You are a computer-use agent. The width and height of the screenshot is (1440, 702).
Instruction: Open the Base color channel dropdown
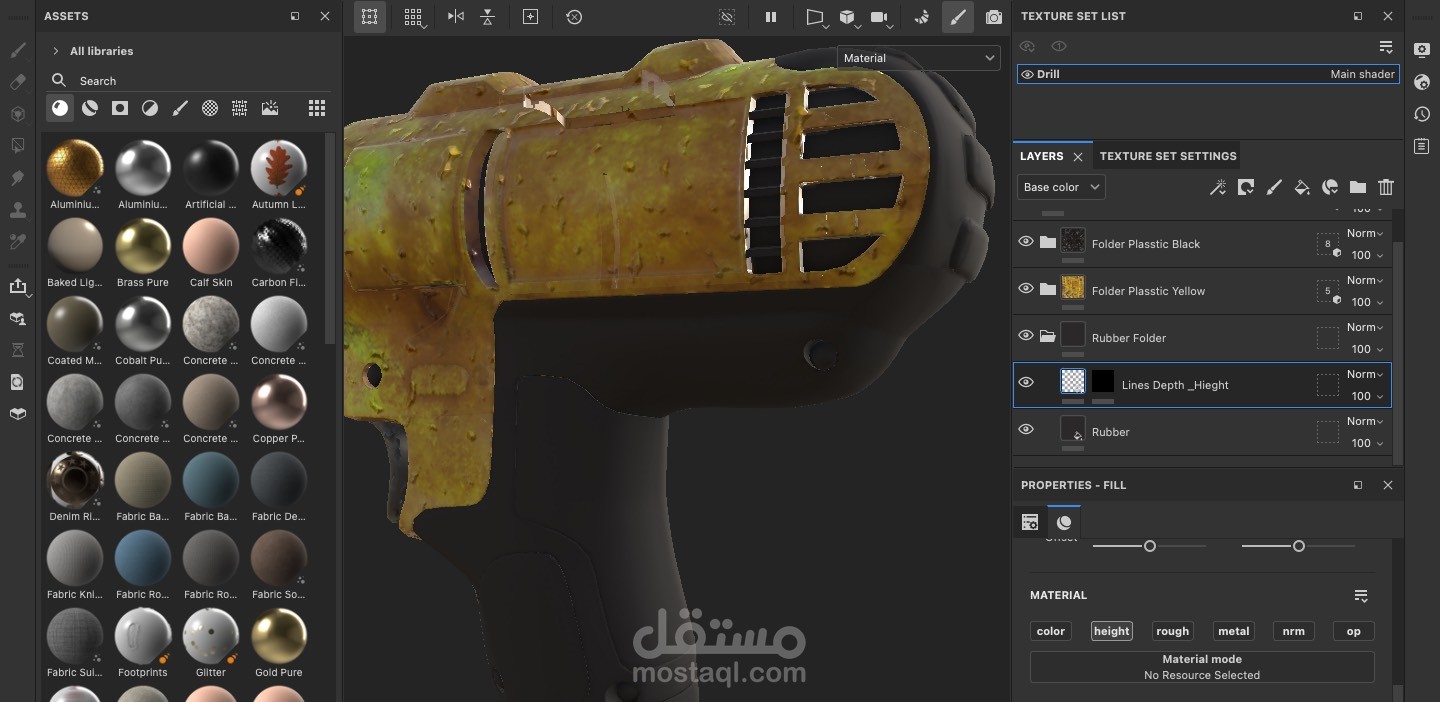(x=1061, y=187)
